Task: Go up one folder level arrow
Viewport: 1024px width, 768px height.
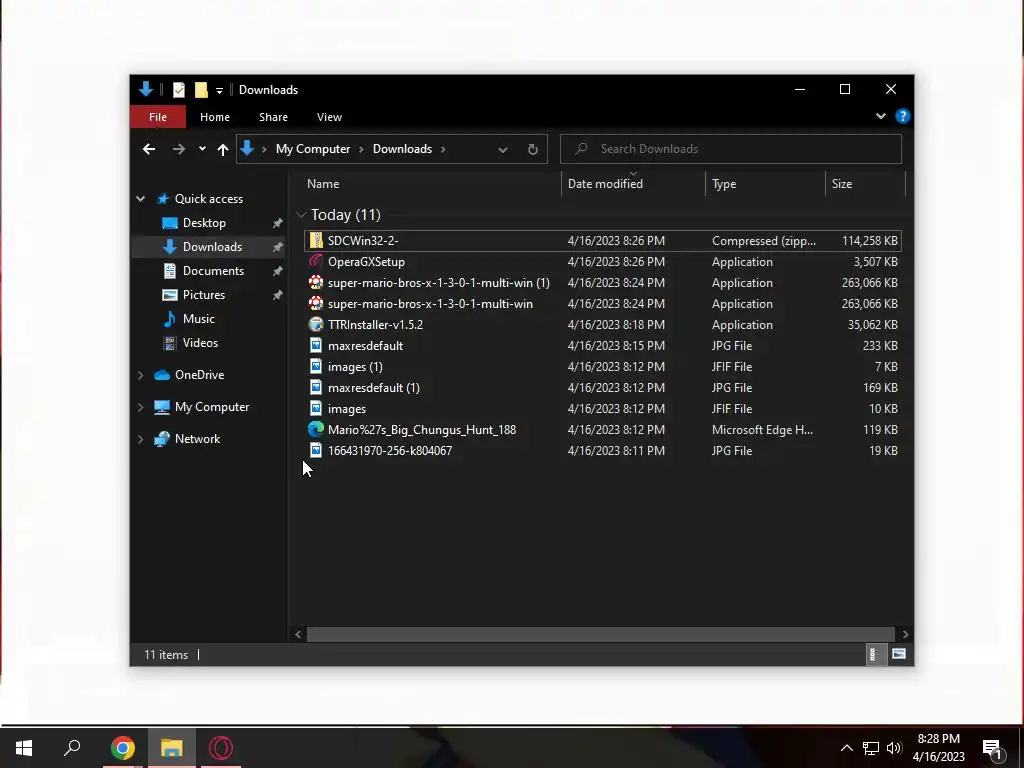Action: point(223,150)
